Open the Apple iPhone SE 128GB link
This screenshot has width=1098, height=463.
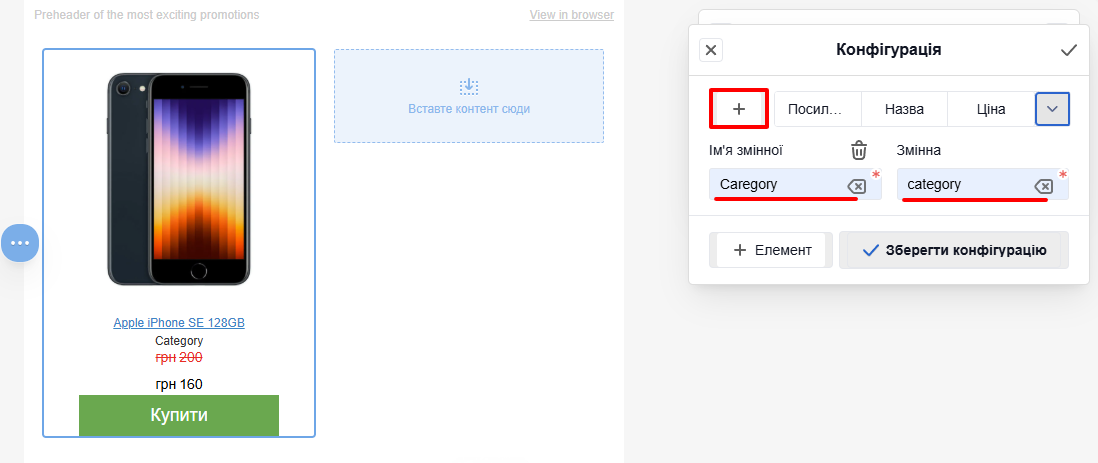[x=179, y=323]
